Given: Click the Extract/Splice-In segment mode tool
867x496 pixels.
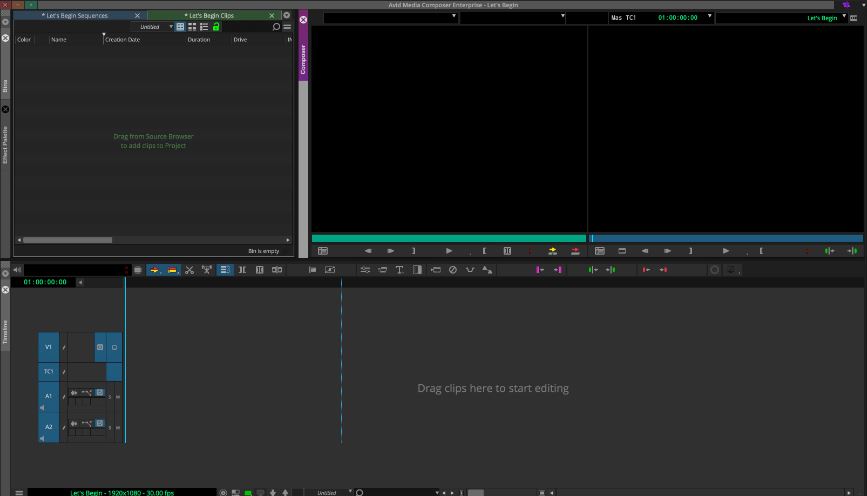Looking at the screenshot, I should point(154,270).
